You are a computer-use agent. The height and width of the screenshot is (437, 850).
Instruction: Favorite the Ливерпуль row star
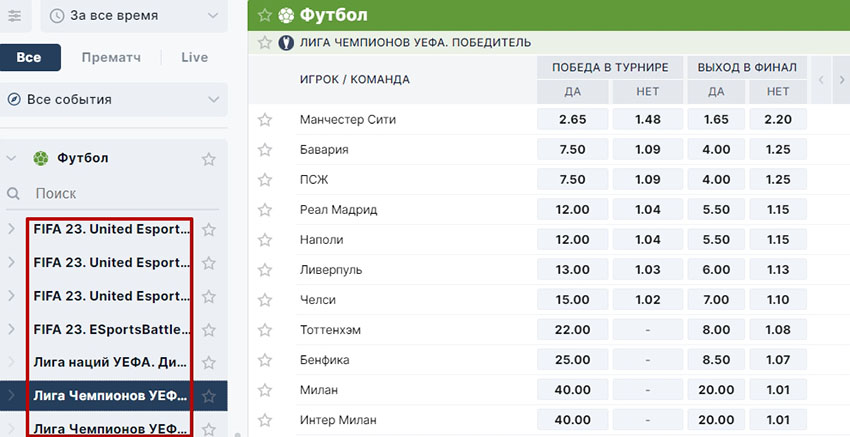click(265, 270)
